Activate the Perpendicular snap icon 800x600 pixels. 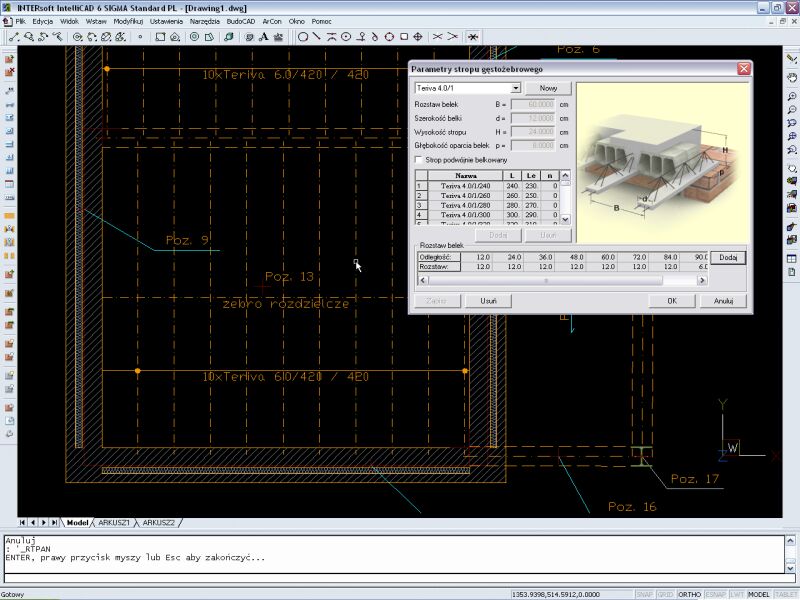[x=361, y=37]
